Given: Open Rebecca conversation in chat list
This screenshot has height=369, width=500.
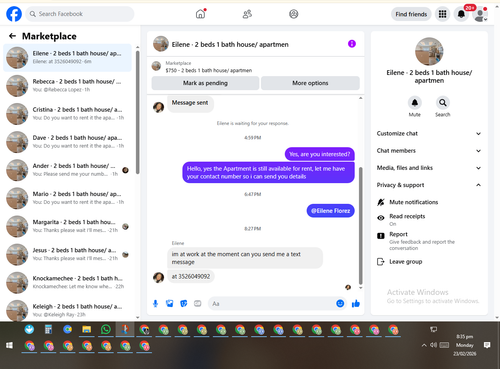Looking at the screenshot, I should click(x=67, y=86).
